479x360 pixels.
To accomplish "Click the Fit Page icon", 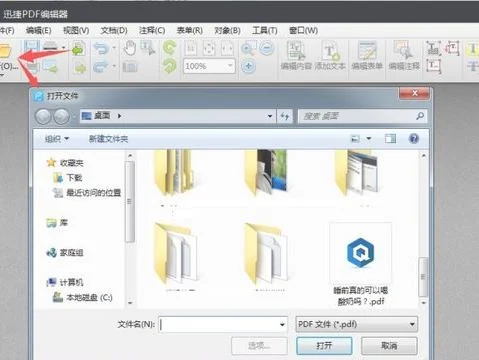I will point(209,49).
